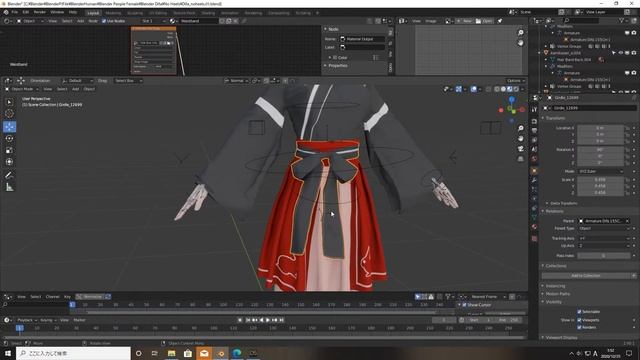Image resolution: width=640 pixels, height=360 pixels.
Task: Activate the Move tool in viewport toolbar
Action: coord(9,127)
